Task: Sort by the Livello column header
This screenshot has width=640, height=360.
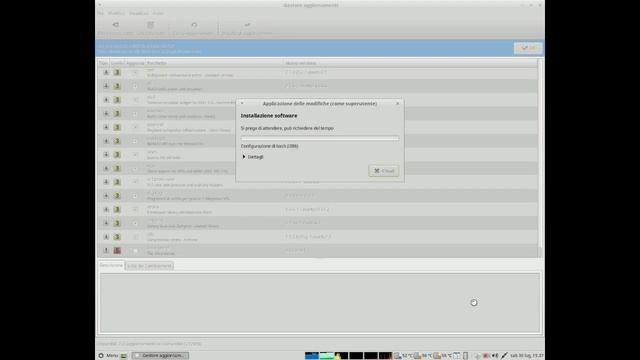Action: click(117, 63)
